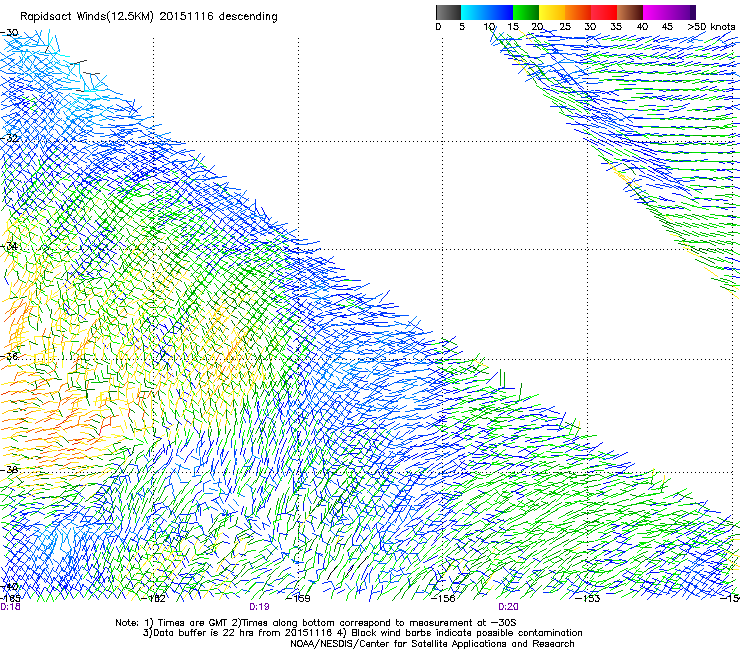
Task: Click the '25' legend scale label
Action: coord(565,27)
